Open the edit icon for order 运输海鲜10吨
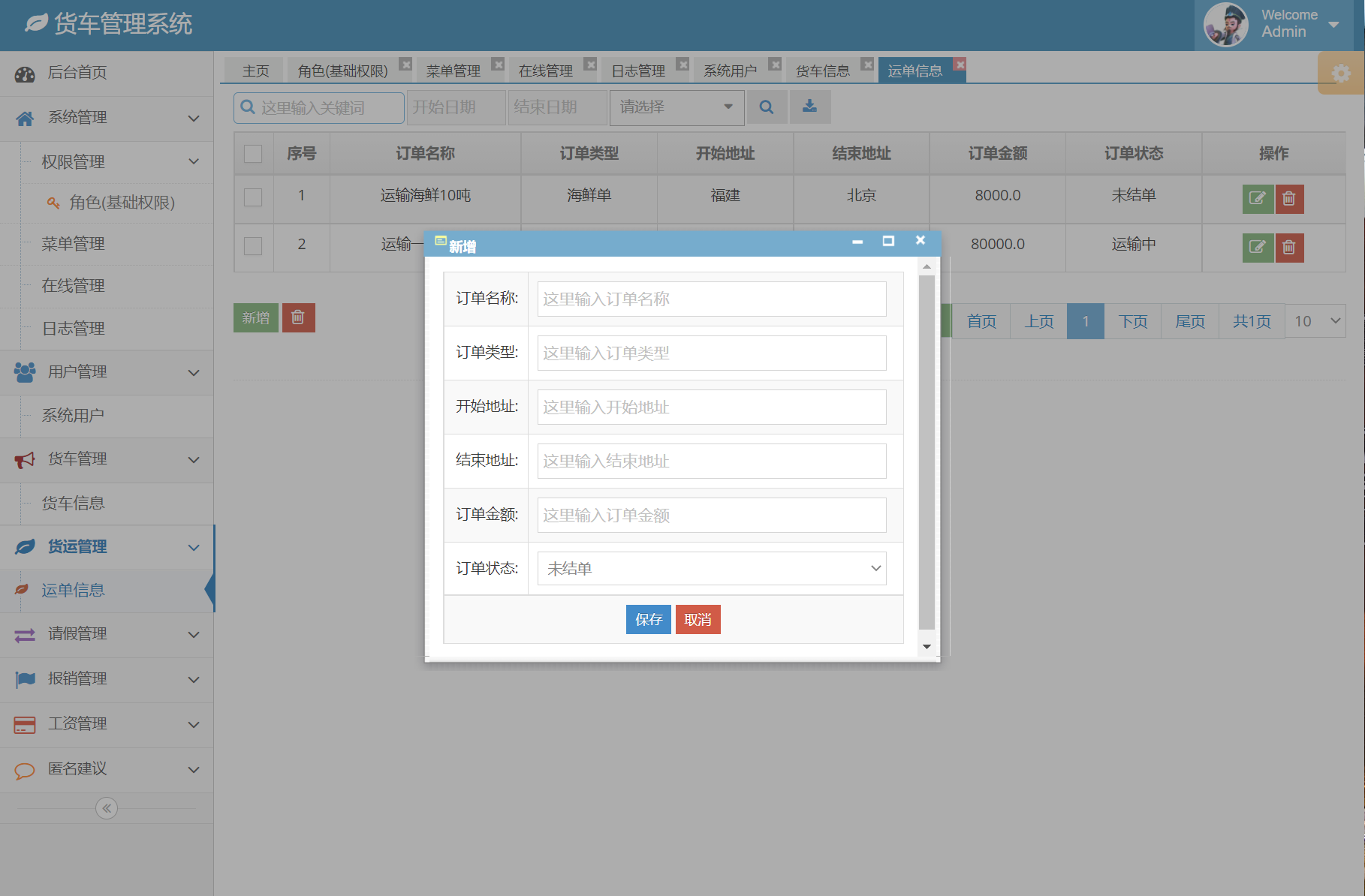Viewport: 1365px width, 896px height. point(1258,199)
